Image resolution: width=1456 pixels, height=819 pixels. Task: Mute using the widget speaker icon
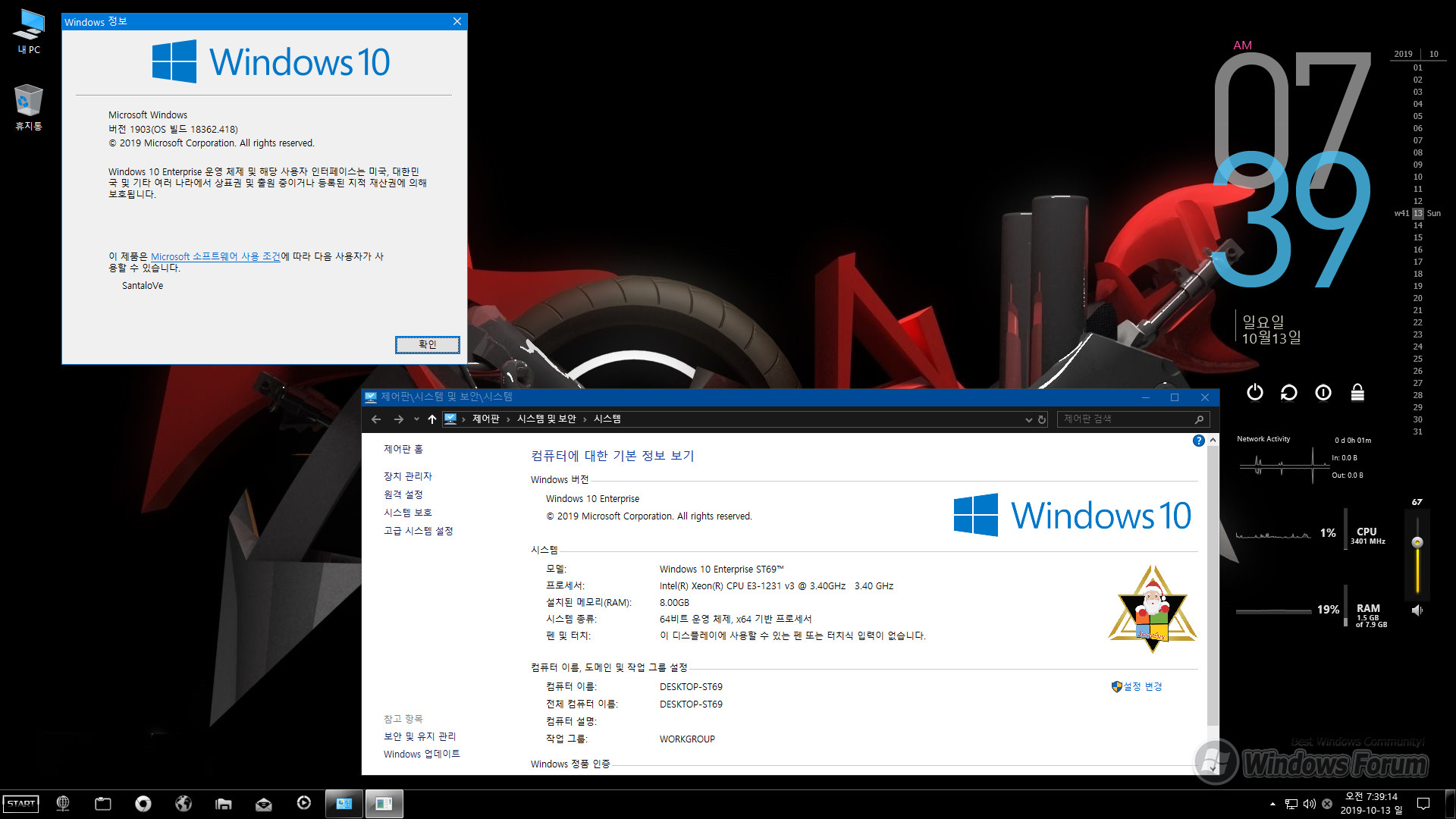pos(1417,610)
